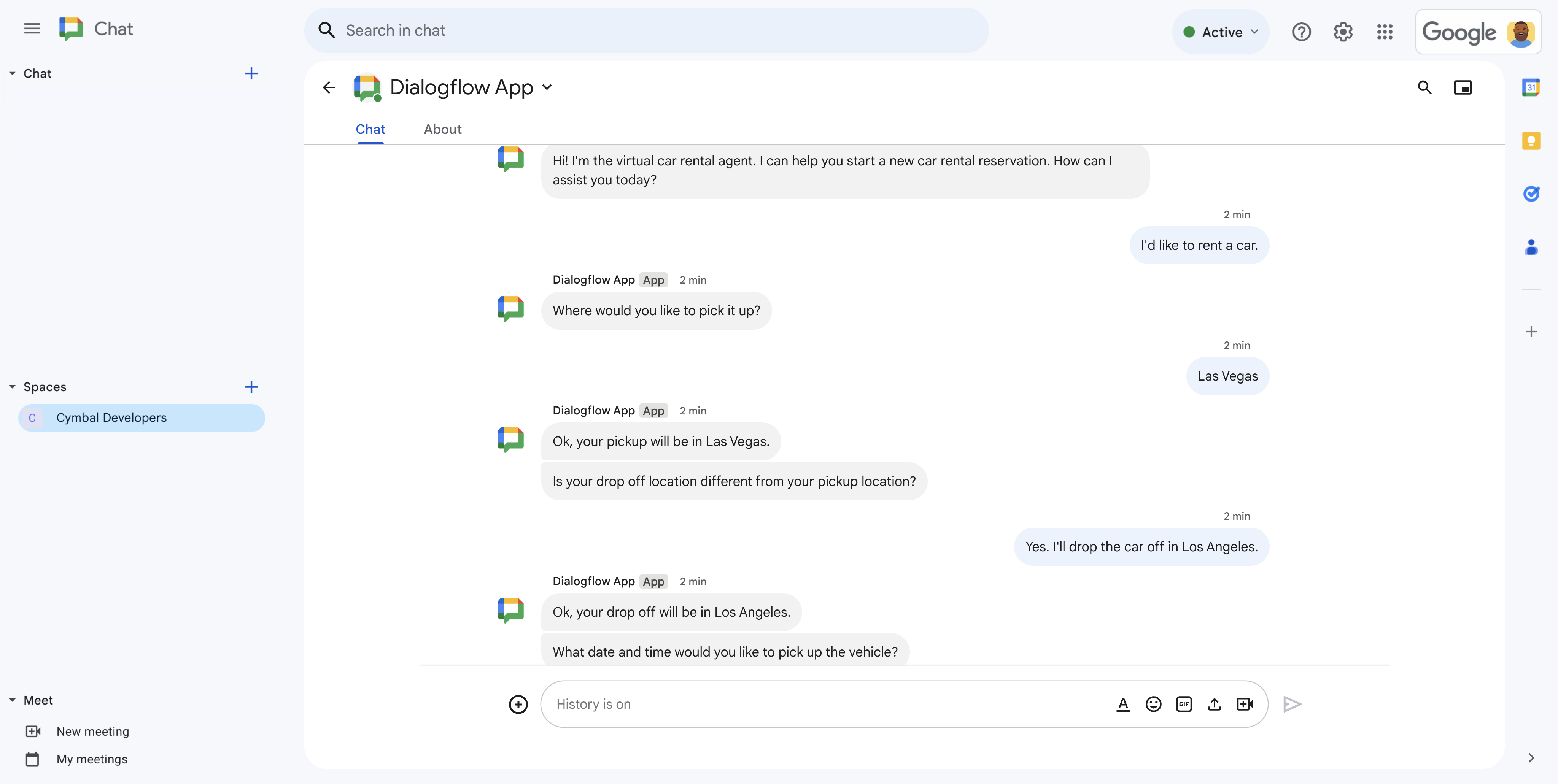Click the settings gear icon
Viewport: 1558px width, 784px height.
[x=1343, y=30]
